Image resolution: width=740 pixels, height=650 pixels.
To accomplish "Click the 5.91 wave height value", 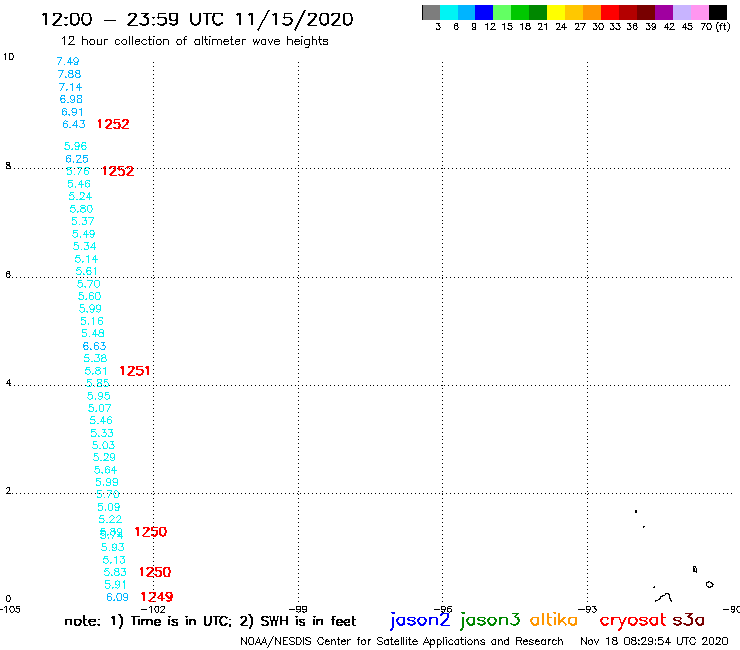I will (x=116, y=585).
